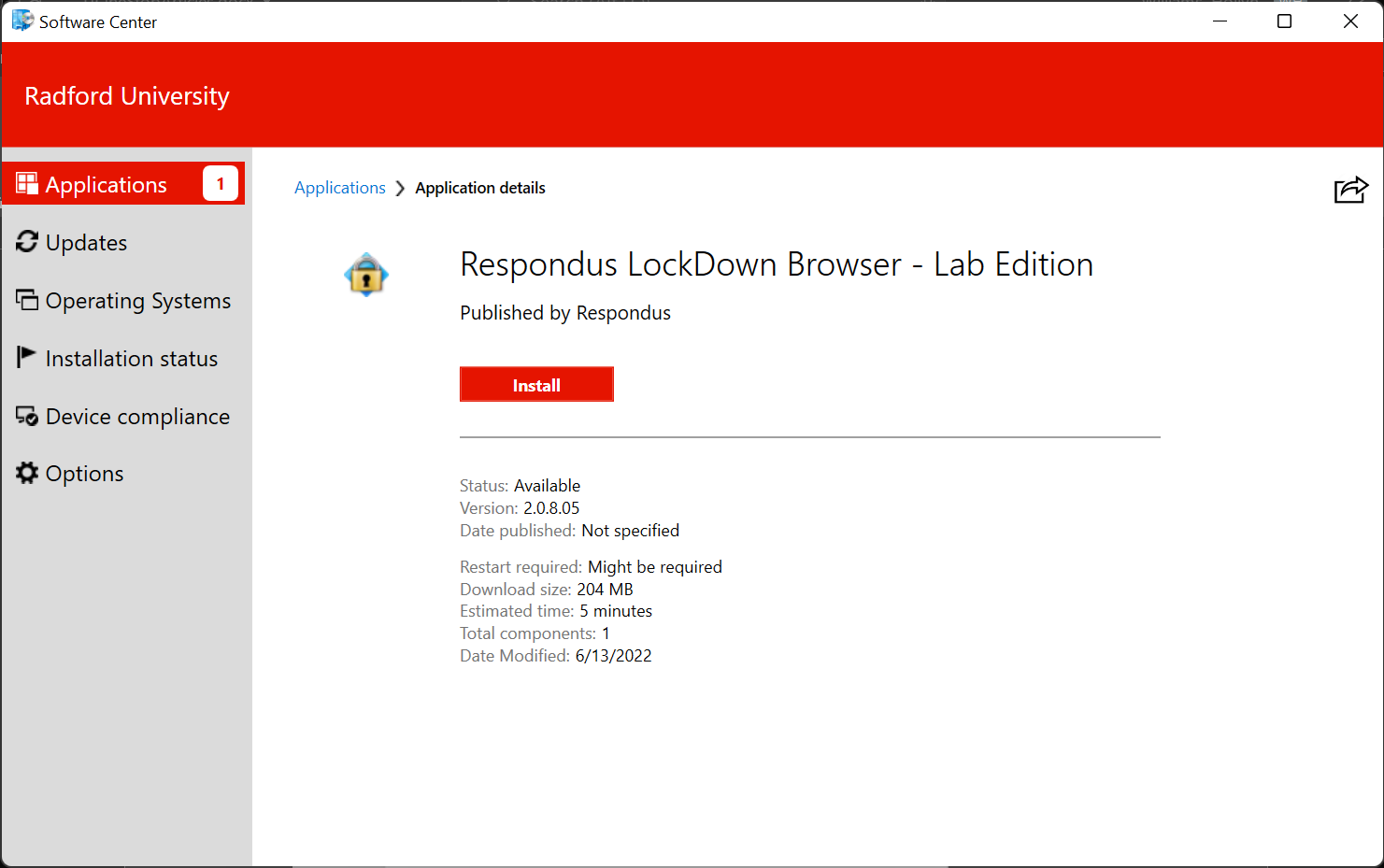Click the Operating Systems window icon
The image size is (1384, 868).
pyautogui.click(x=27, y=300)
